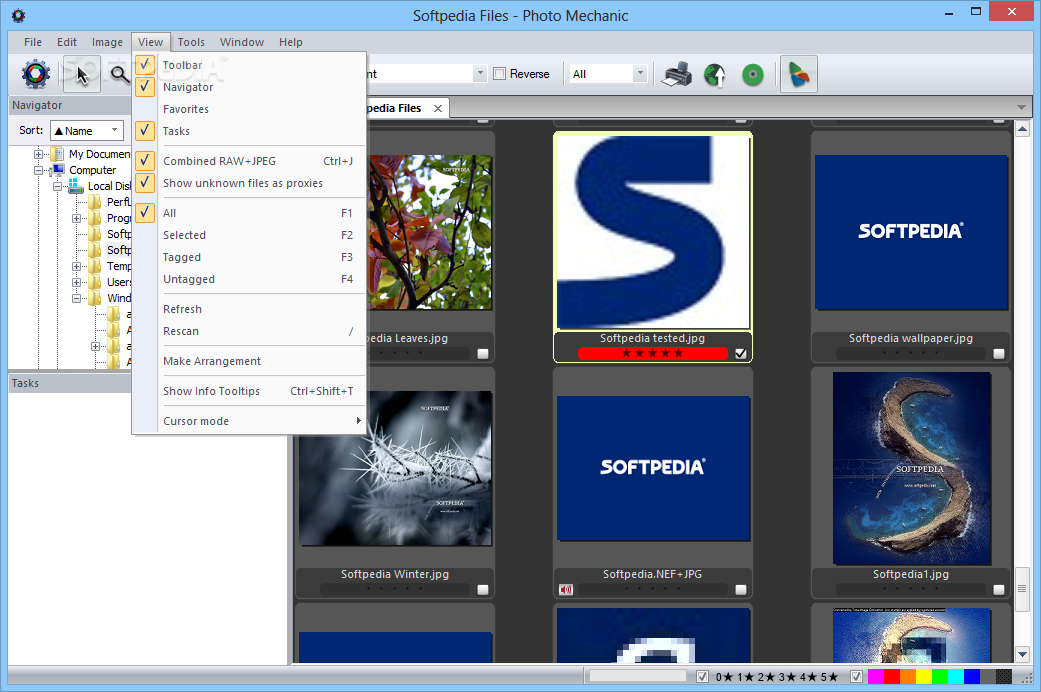
Task: Close the Softpedia Files tab
Action: (438, 108)
